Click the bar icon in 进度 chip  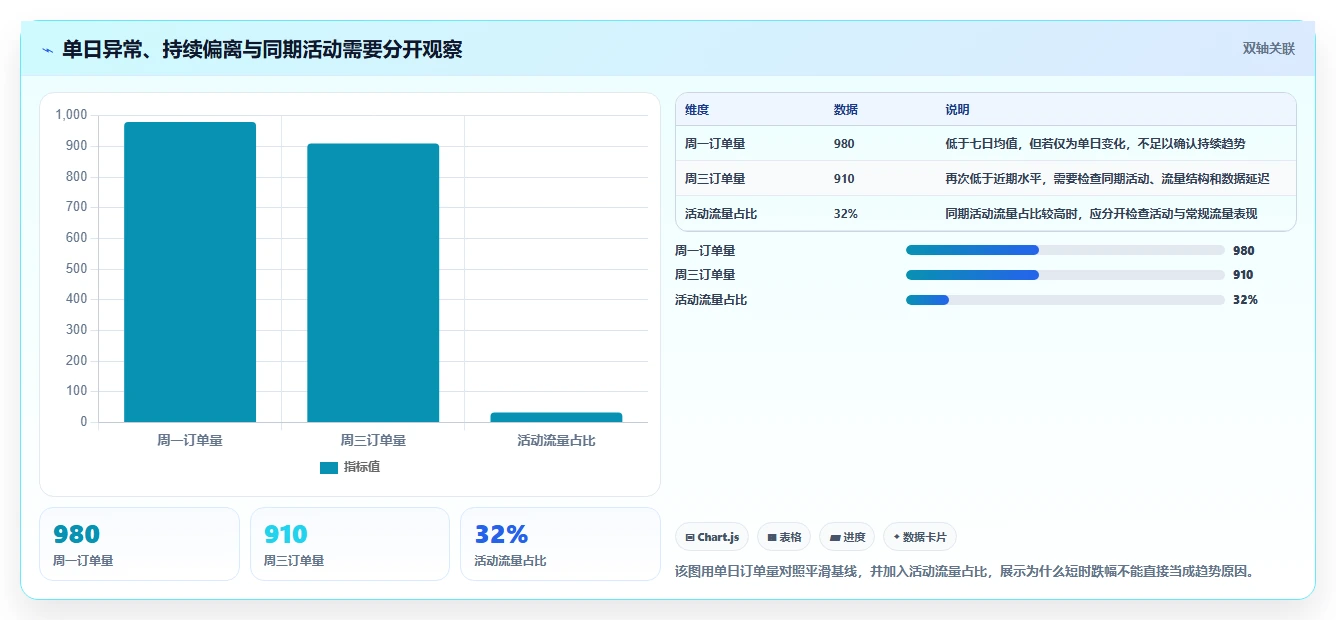click(x=834, y=538)
